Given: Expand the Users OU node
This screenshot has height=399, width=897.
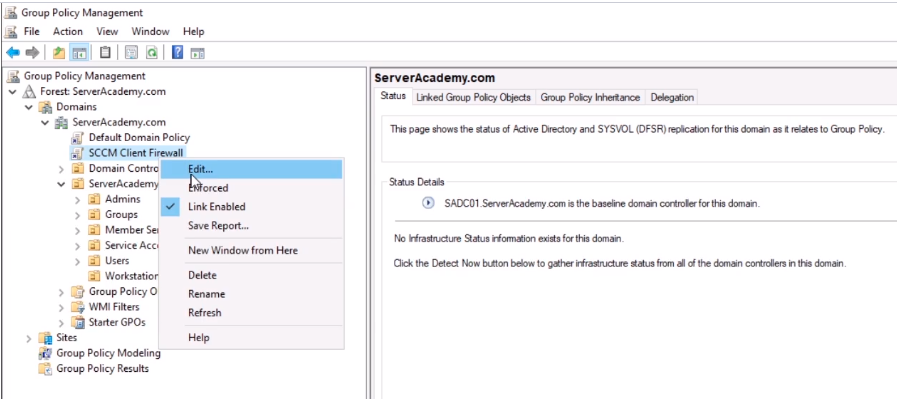Looking at the screenshot, I should point(77,261).
